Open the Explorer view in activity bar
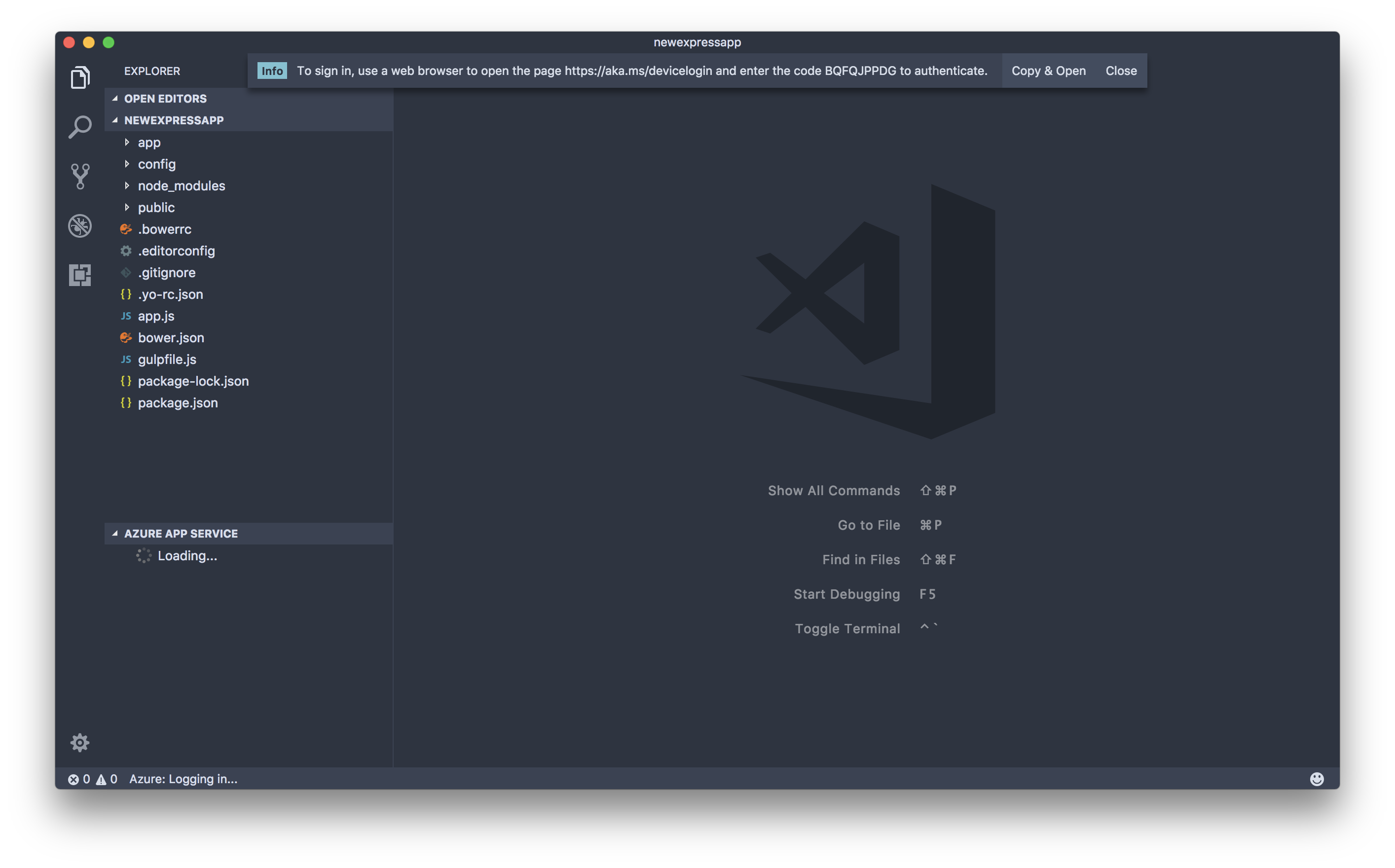The image size is (1395, 868). (x=80, y=77)
